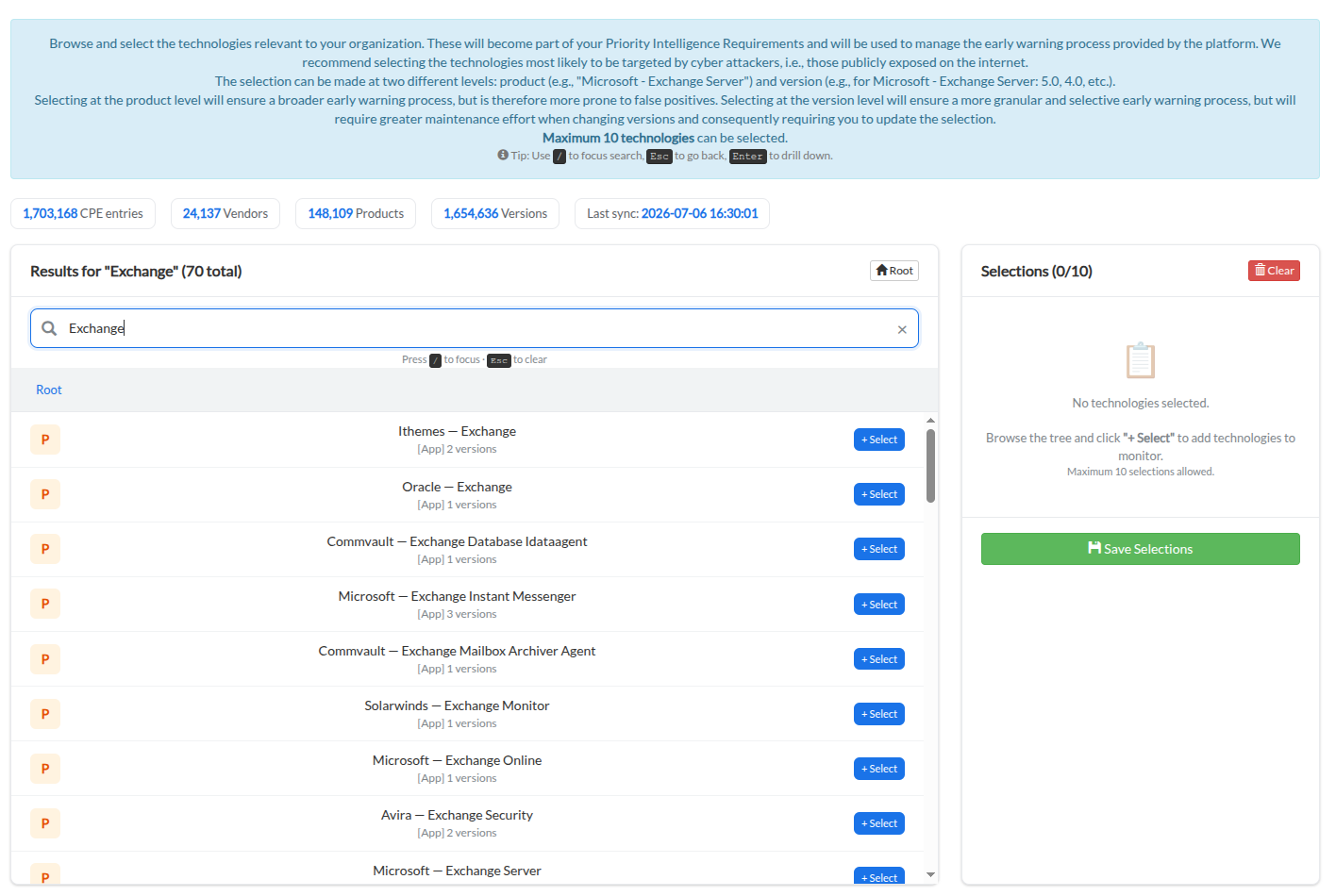
Task: Select Solarwinds — Exchange Monitor
Action: [879, 714]
